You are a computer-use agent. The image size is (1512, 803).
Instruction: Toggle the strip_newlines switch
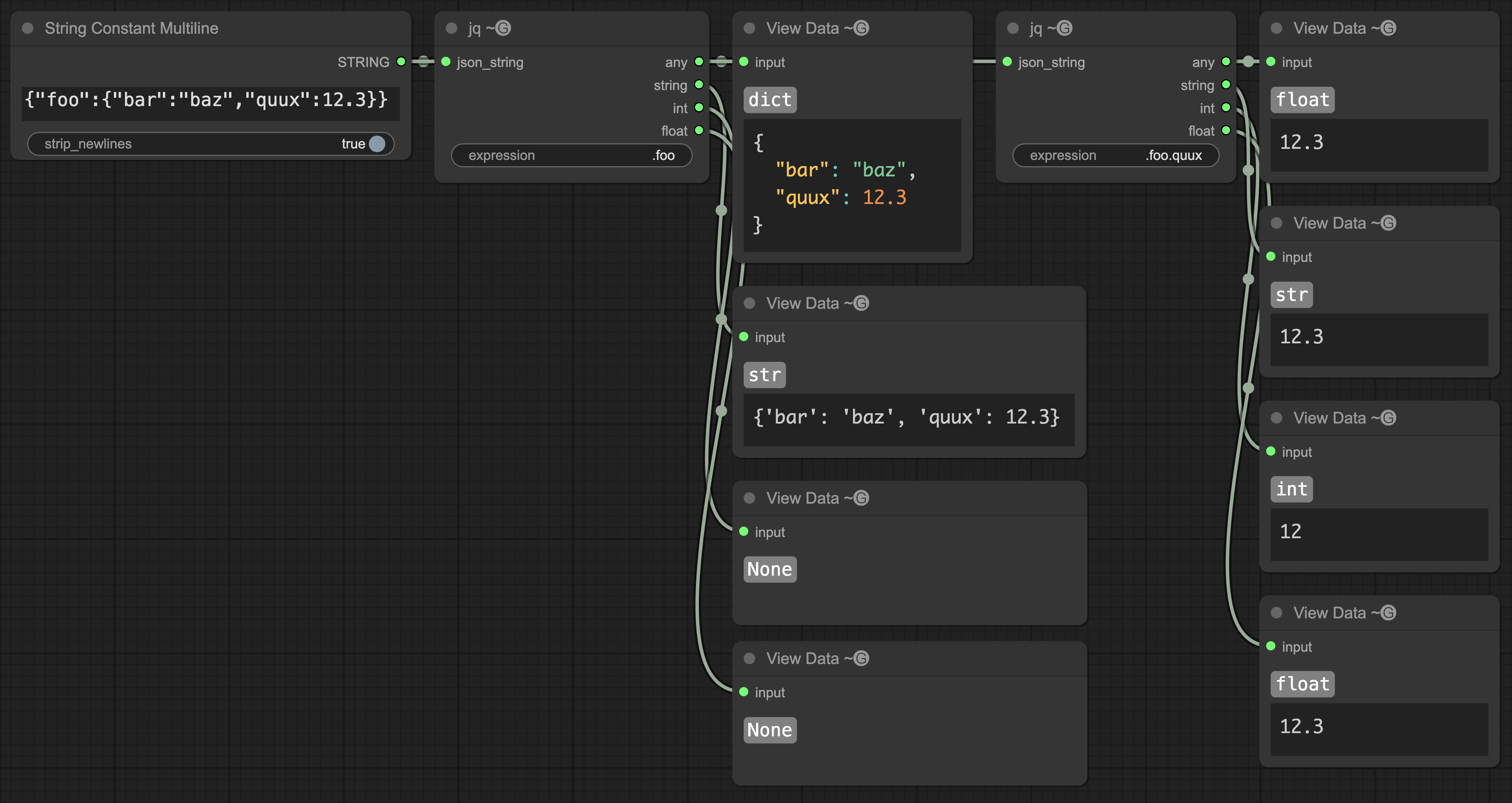point(377,144)
